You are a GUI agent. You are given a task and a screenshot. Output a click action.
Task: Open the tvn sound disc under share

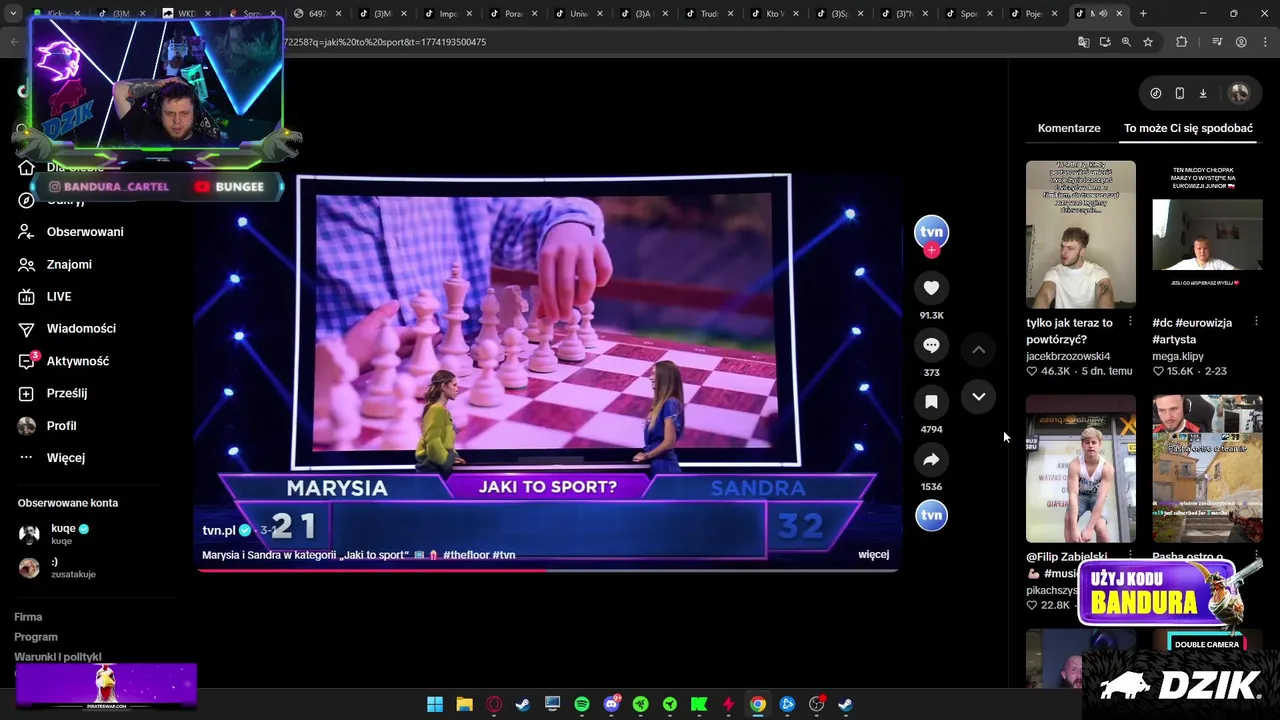(x=931, y=515)
